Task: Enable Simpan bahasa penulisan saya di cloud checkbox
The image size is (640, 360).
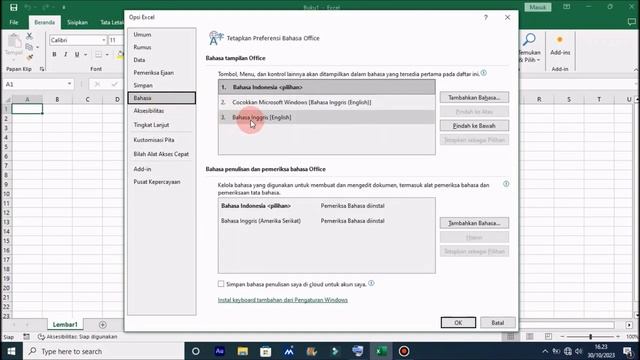Action: tap(221, 284)
